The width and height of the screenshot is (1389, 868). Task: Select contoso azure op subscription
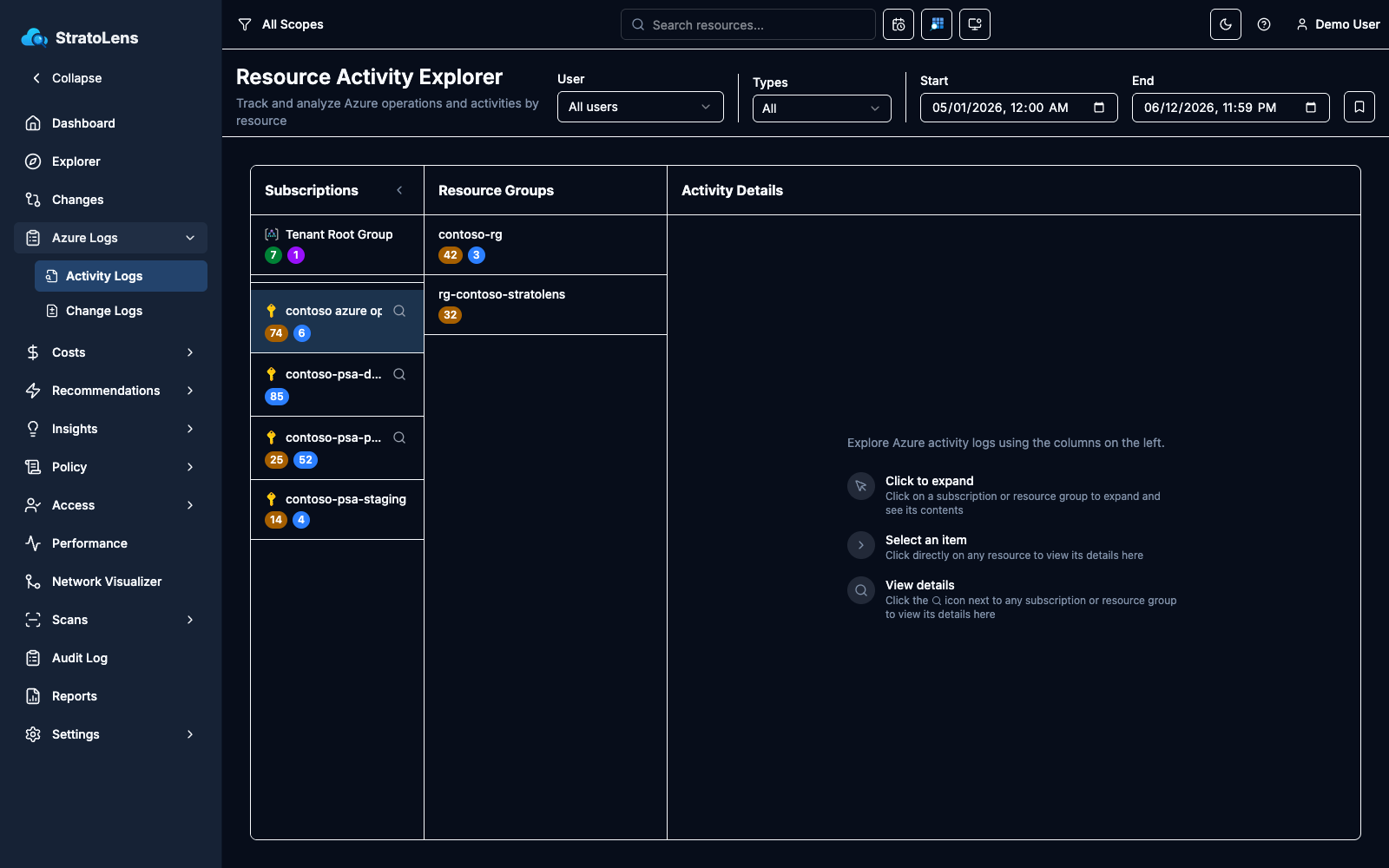[x=337, y=321]
